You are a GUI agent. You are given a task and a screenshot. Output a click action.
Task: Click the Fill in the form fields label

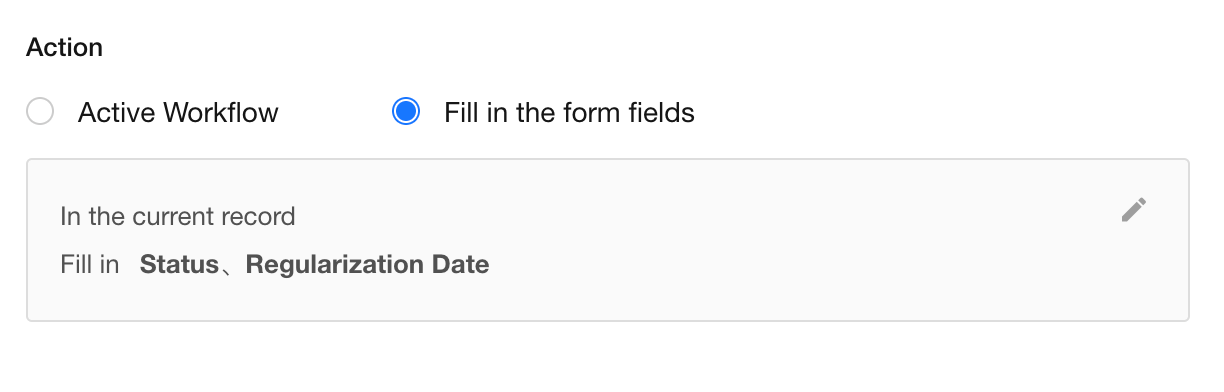click(569, 113)
